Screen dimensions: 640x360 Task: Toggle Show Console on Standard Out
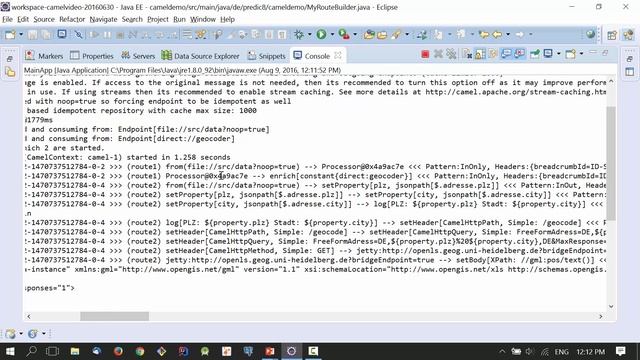tap(506, 54)
